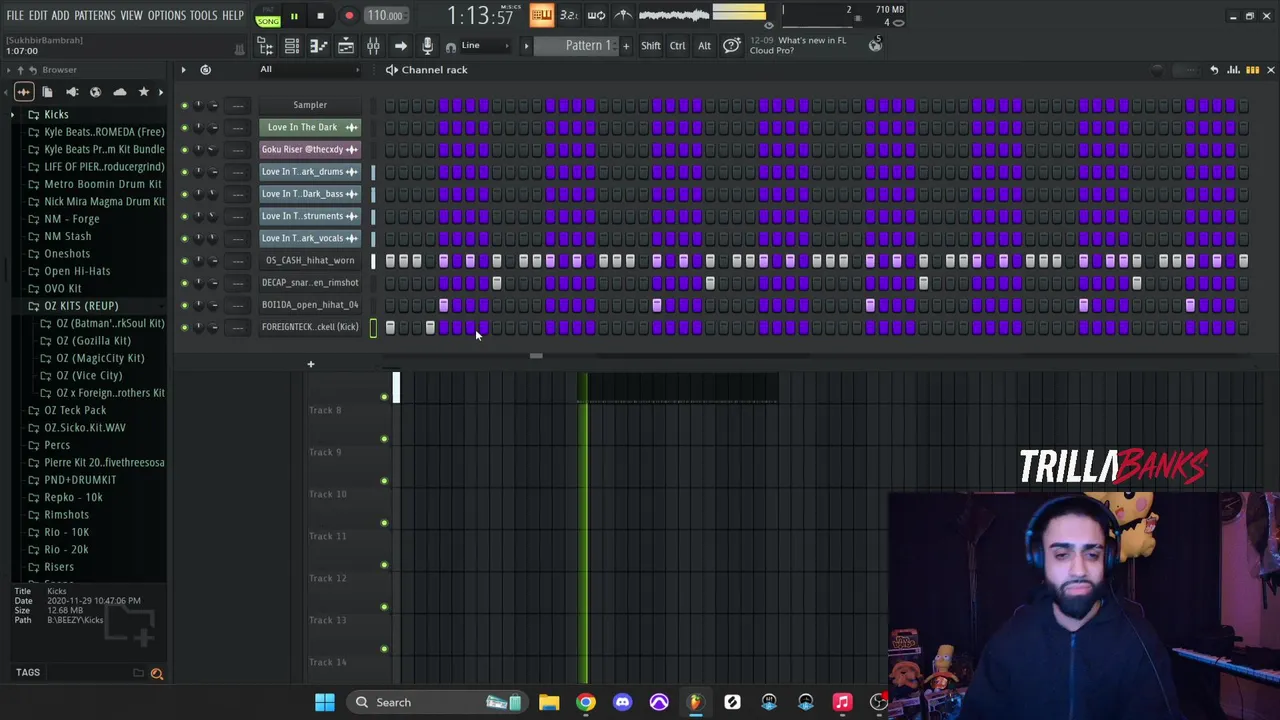The image size is (1280, 720).
Task: Select the Love In T..Dark_bass channel button
Action: click(310, 194)
